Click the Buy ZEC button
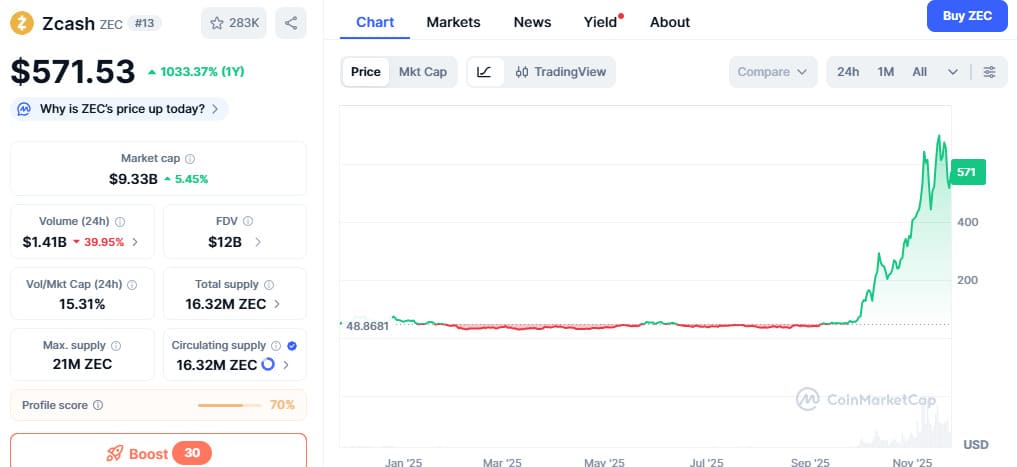 pyautogui.click(x=966, y=17)
